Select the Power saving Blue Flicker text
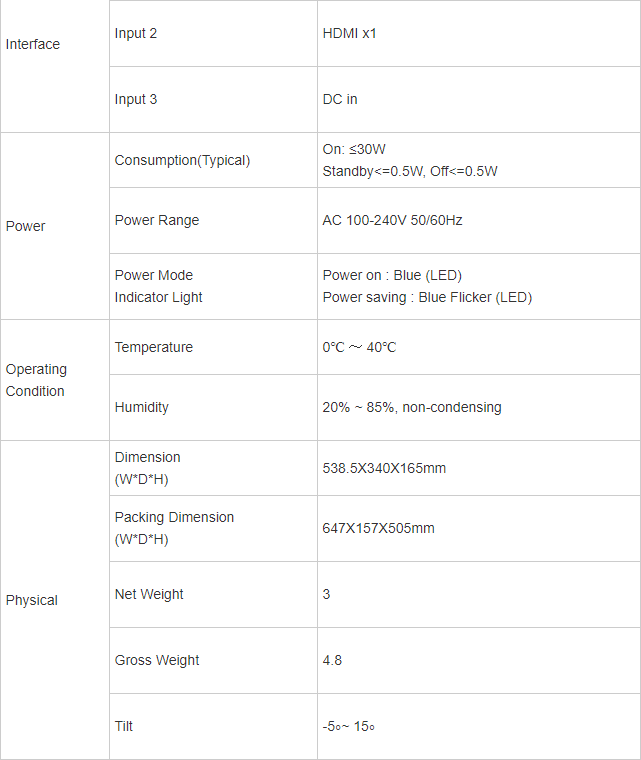 coord(427,297)
